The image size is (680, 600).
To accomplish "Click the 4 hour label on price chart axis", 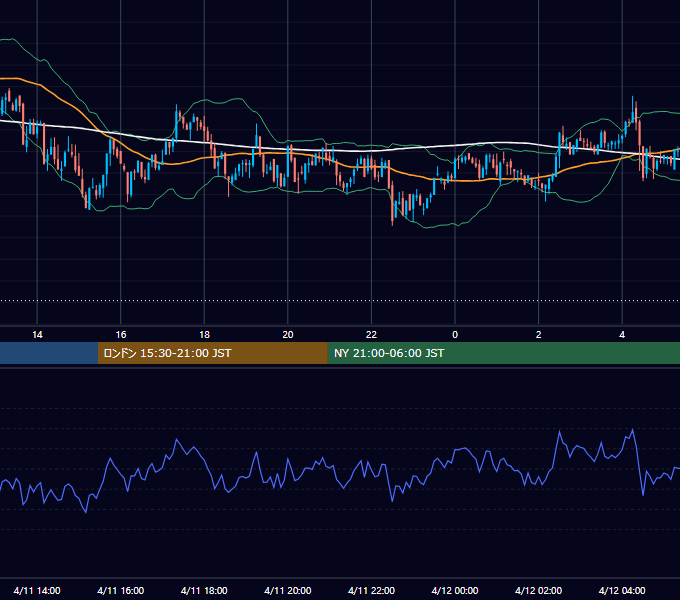I will coord(622,335).
